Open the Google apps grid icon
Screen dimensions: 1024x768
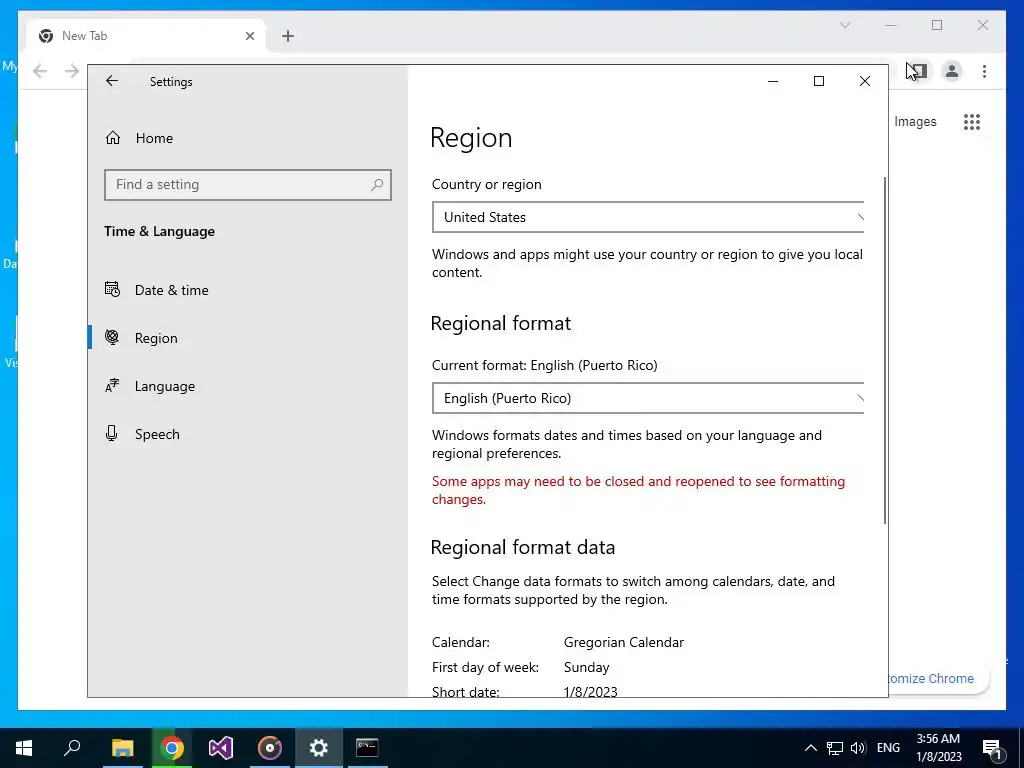pos(972,121)
